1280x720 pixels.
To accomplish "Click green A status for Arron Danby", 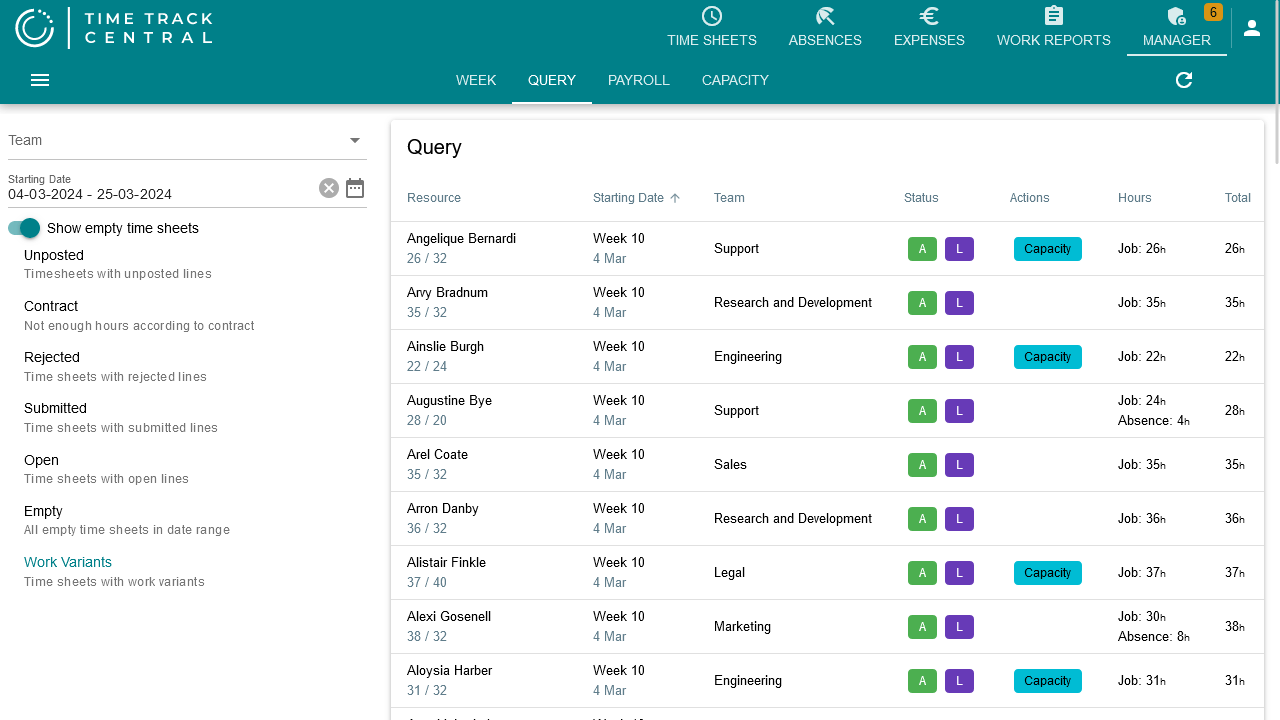I will 922,519.
